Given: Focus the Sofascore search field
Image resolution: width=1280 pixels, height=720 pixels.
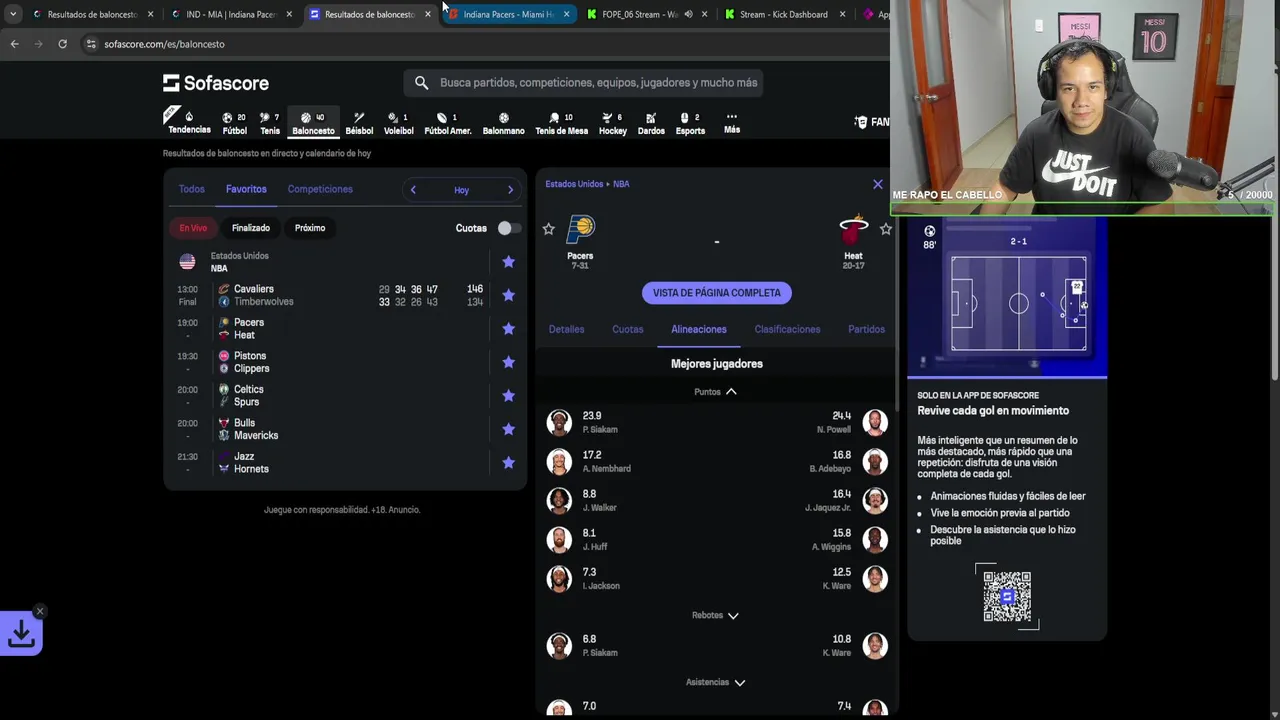Looking at the screenshot, I should click(584, 83).
